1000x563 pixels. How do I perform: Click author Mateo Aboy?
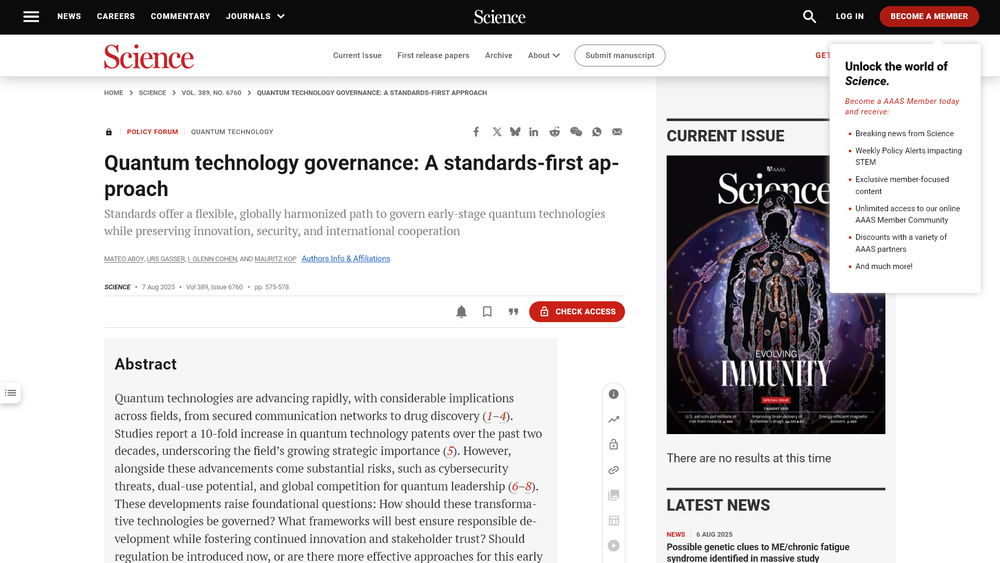coord(124,259)
